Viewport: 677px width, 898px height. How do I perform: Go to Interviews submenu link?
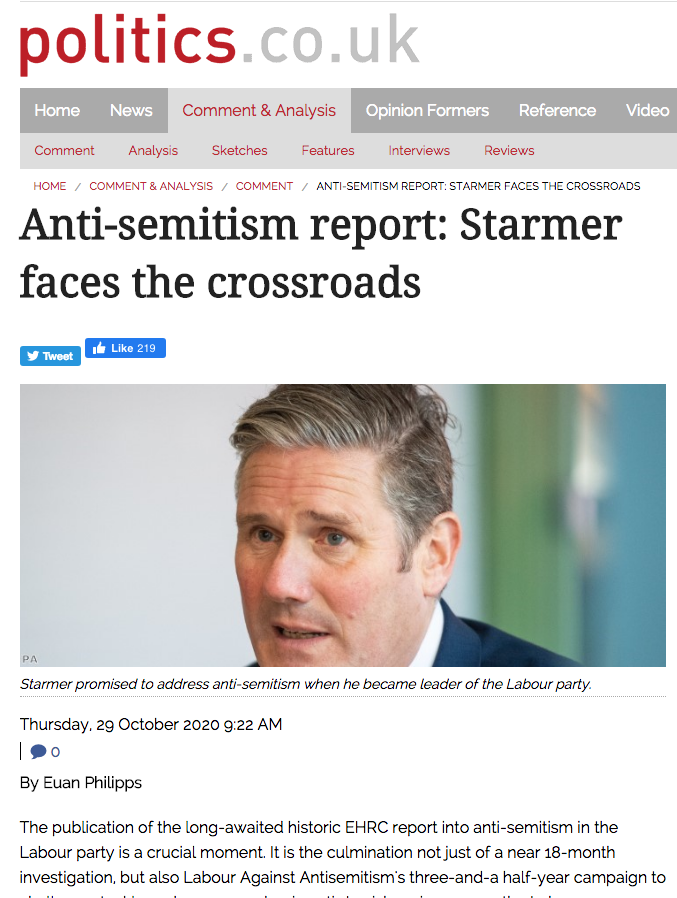419,150
